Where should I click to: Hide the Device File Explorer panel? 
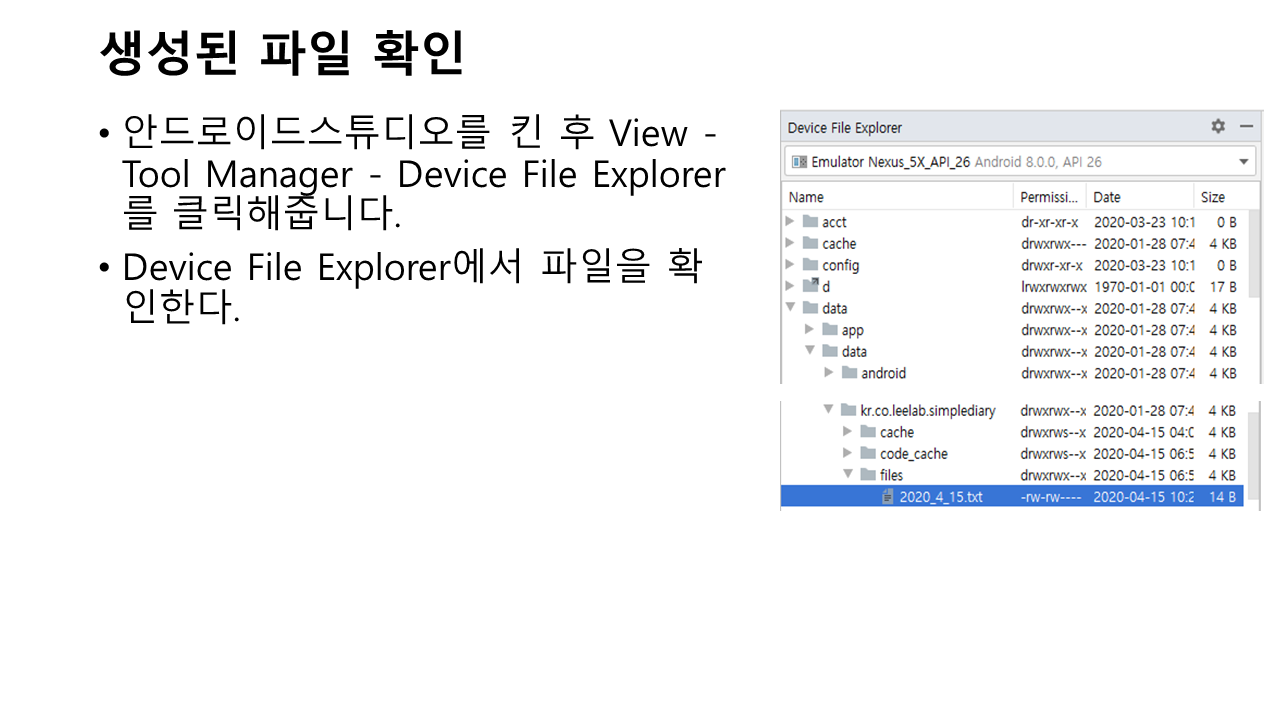[1246, 127]
